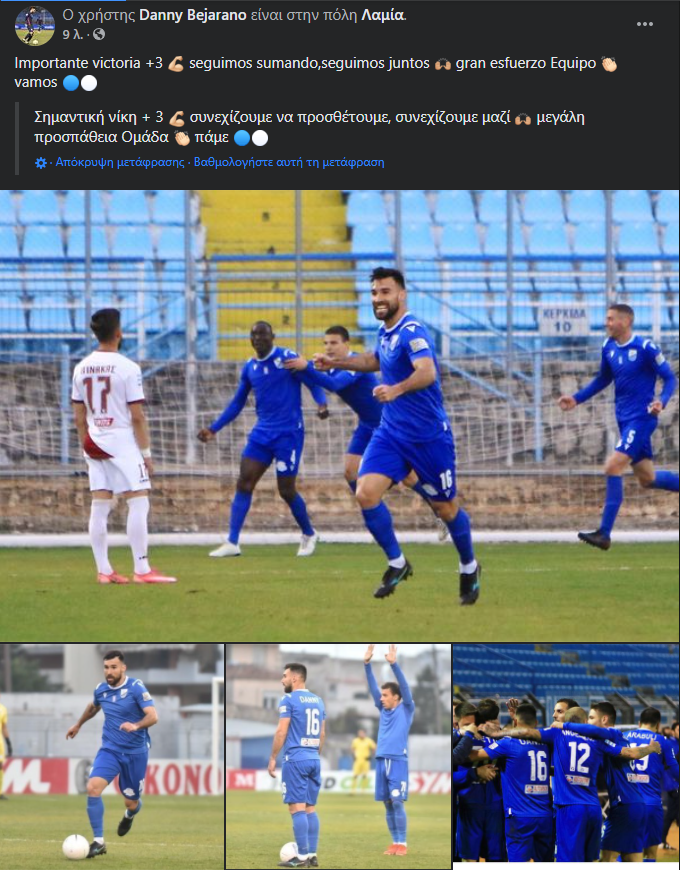Screen dimensions: 680x870
Task: Open translation settings gear icon
Action: tap(41, 163)
